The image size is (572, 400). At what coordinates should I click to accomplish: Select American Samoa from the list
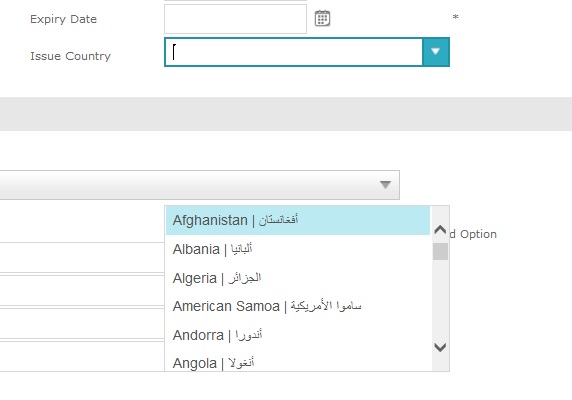point(298,306)
